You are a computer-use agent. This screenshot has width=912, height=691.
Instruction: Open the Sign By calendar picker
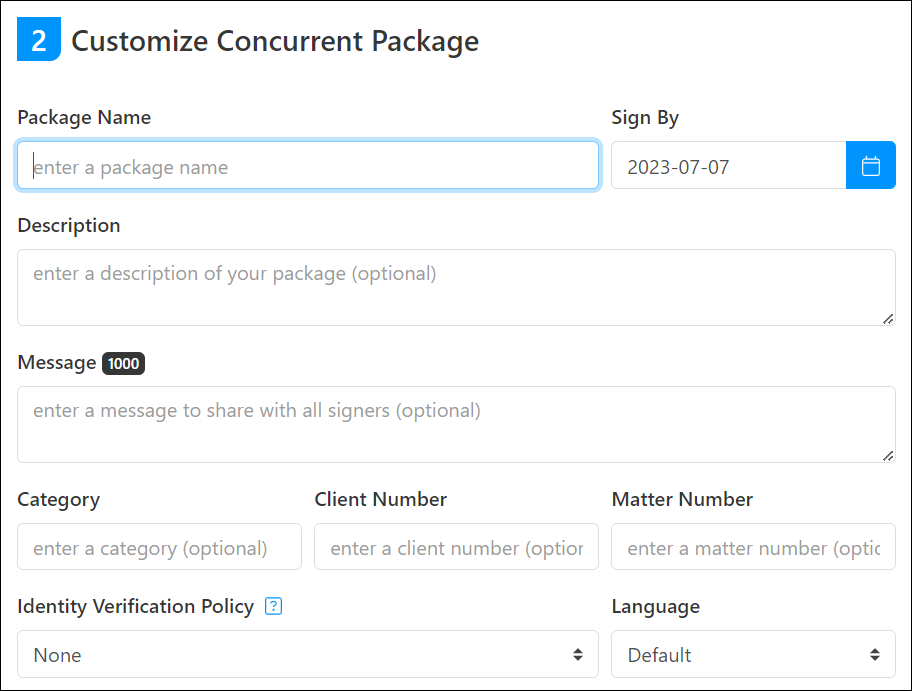click(870, 166)
